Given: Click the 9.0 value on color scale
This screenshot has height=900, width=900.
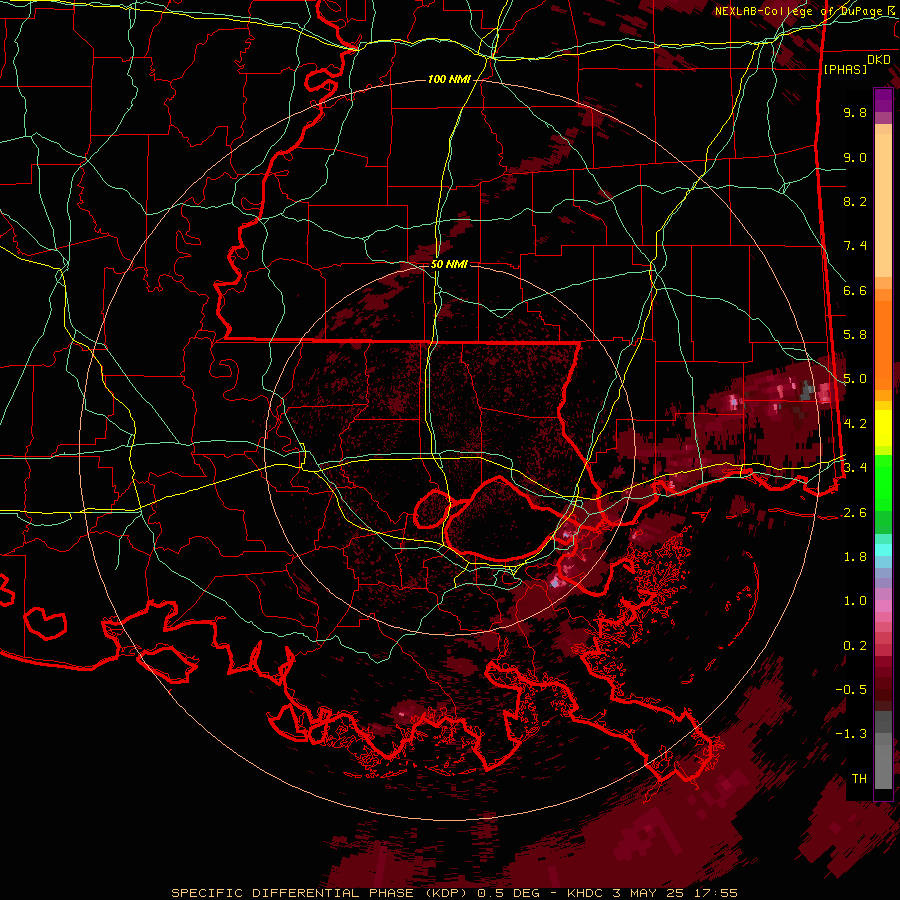Looking at the screenshot, I should pos(855,157).
